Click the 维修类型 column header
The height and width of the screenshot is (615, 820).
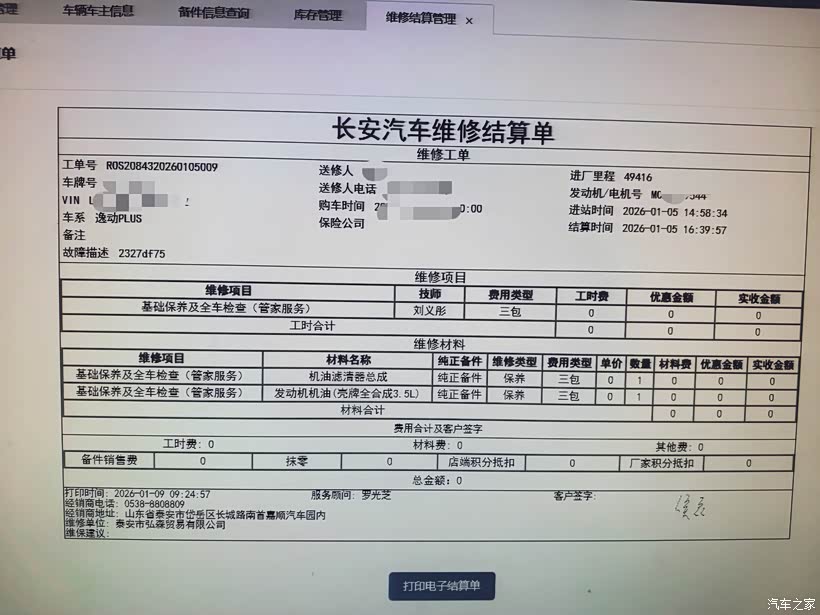tap(515, 362)
